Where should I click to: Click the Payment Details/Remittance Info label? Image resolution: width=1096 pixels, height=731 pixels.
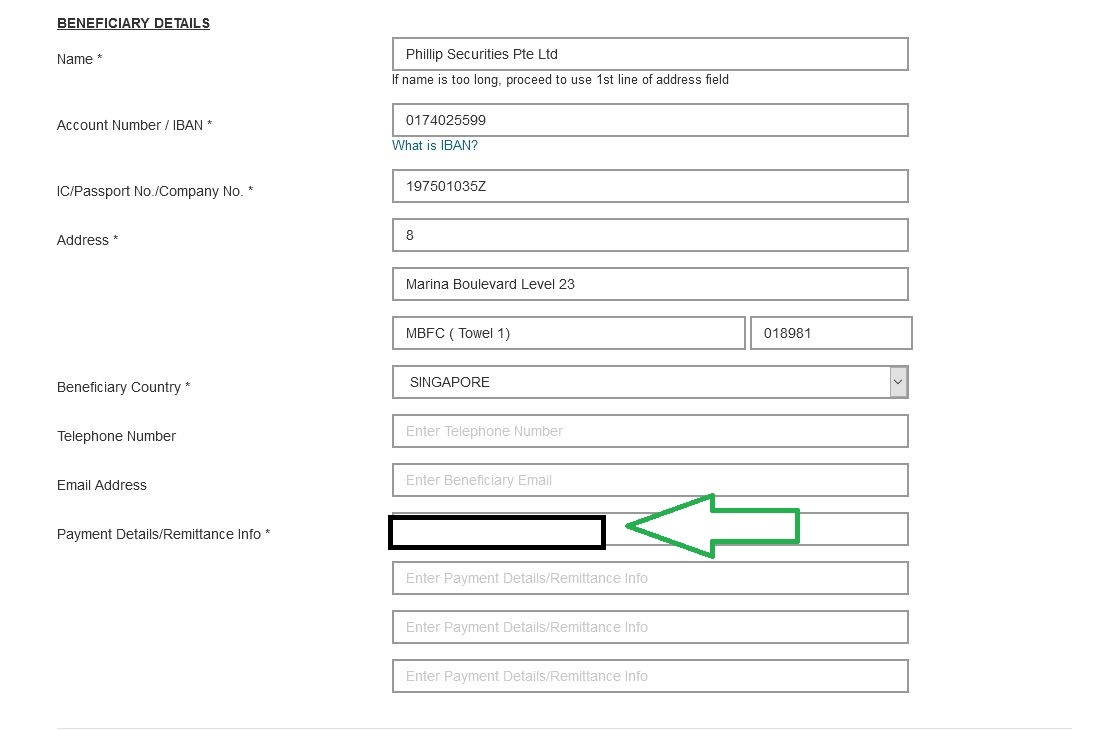pos(163,534)
